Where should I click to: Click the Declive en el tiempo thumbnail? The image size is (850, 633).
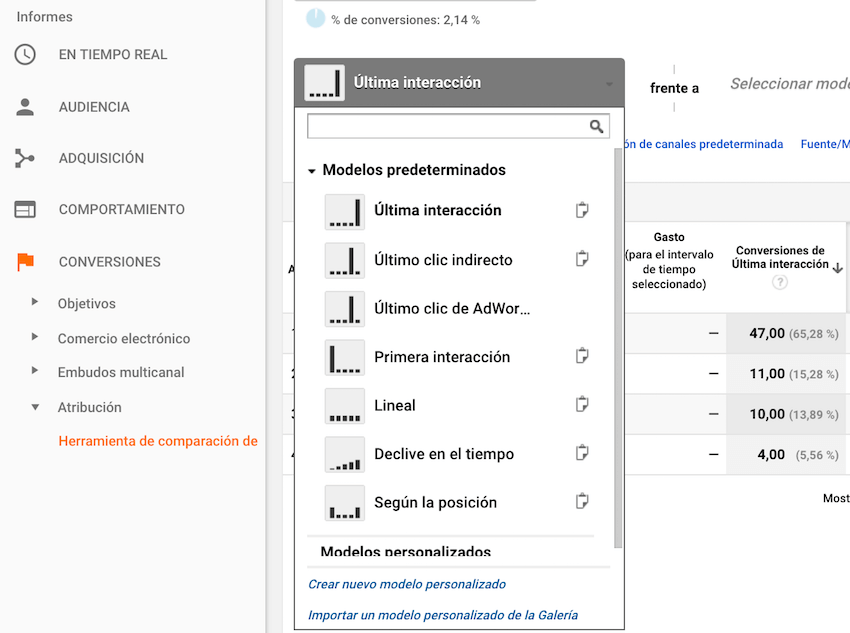click(345, 455)
